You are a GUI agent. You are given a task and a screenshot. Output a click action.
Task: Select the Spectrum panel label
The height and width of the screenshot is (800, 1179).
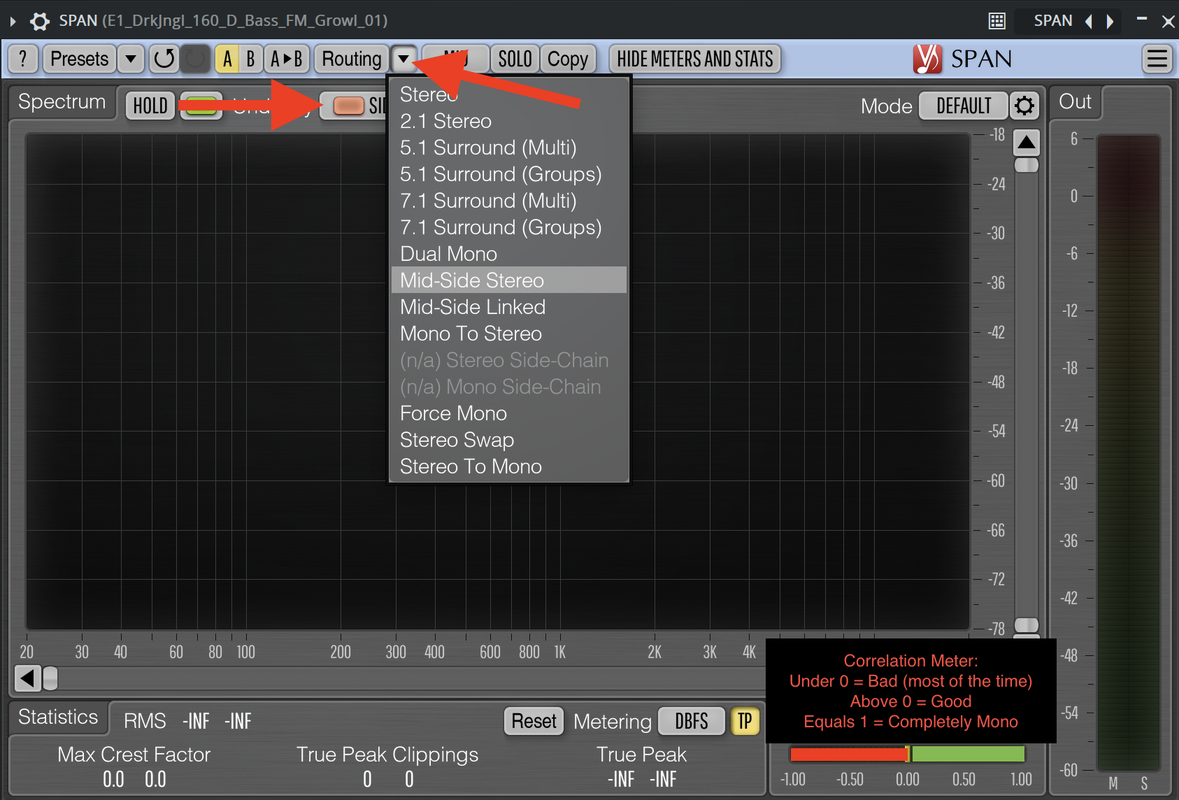click(x=62, y=102)
